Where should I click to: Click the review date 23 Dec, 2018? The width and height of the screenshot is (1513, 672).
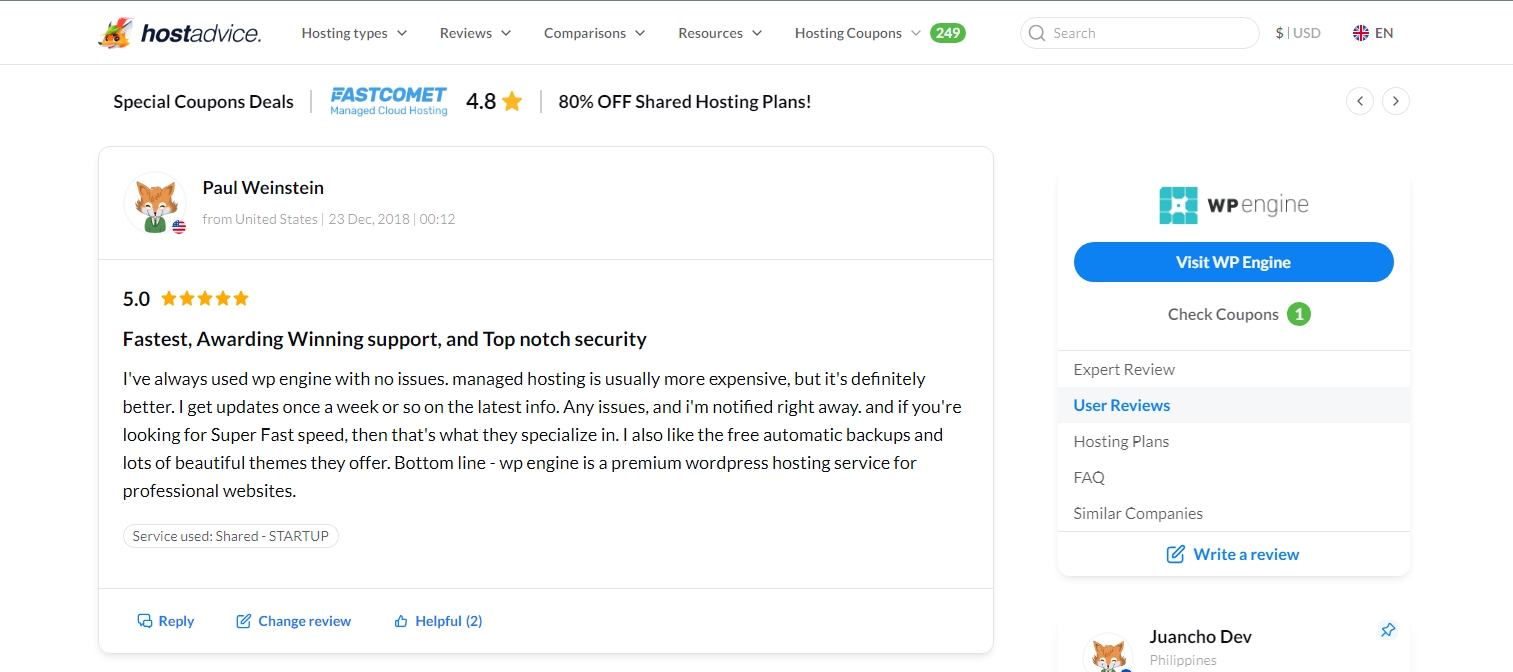coord(369,219)
